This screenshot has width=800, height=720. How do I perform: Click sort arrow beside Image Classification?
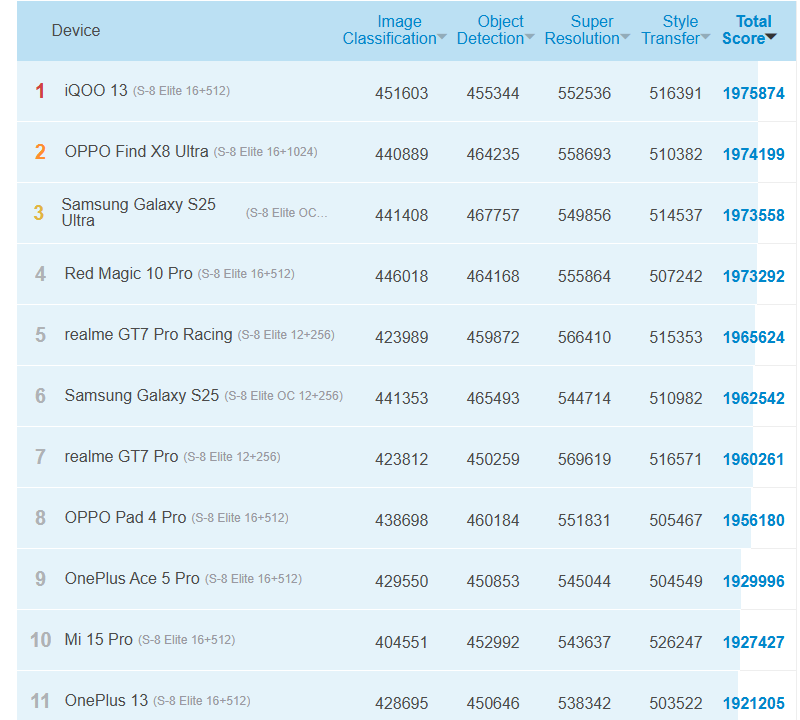pos(442,37)
